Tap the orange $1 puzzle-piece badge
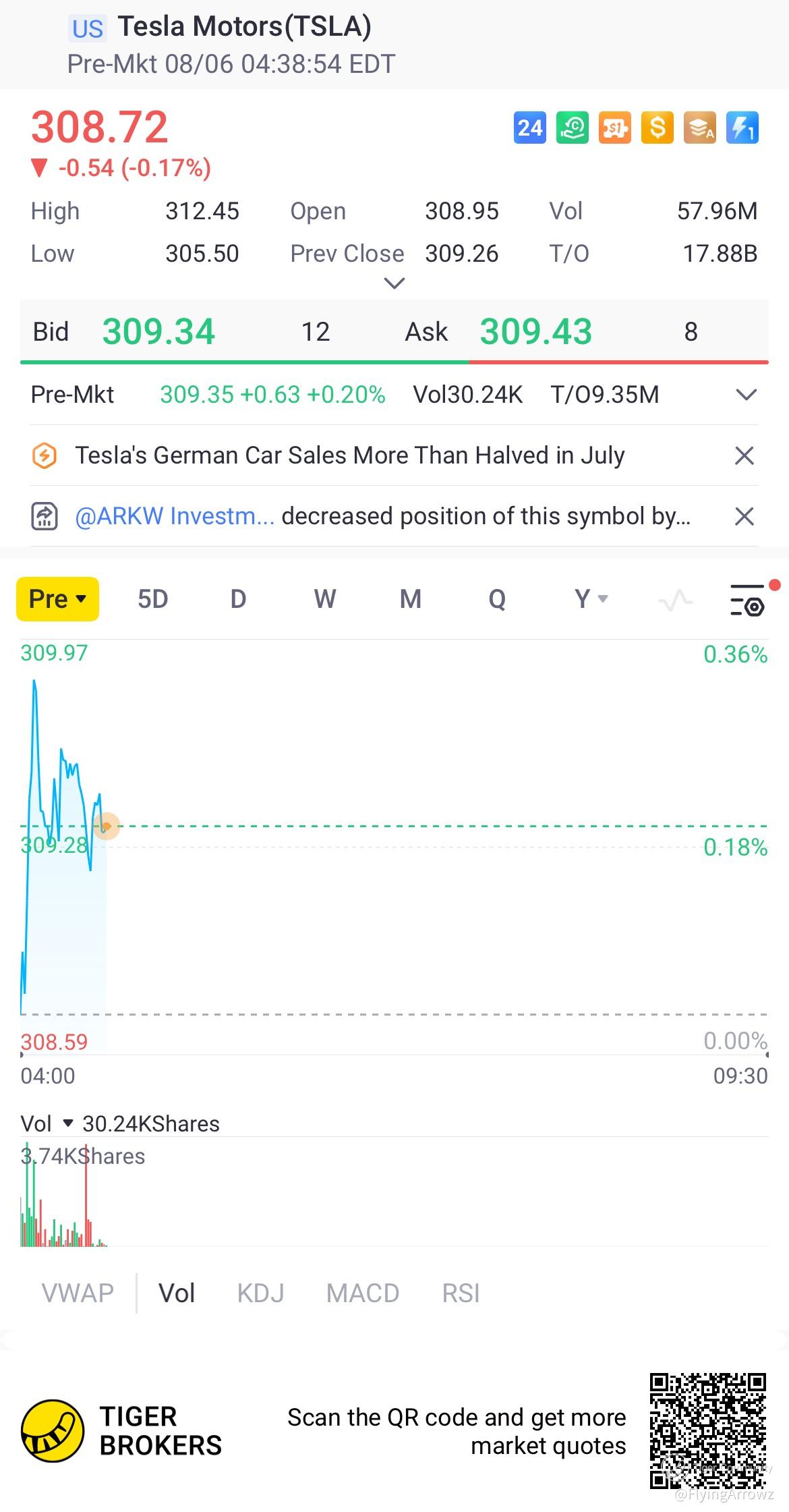The height and width of the screenshot is (1512, 789). [x=614, y=128]
